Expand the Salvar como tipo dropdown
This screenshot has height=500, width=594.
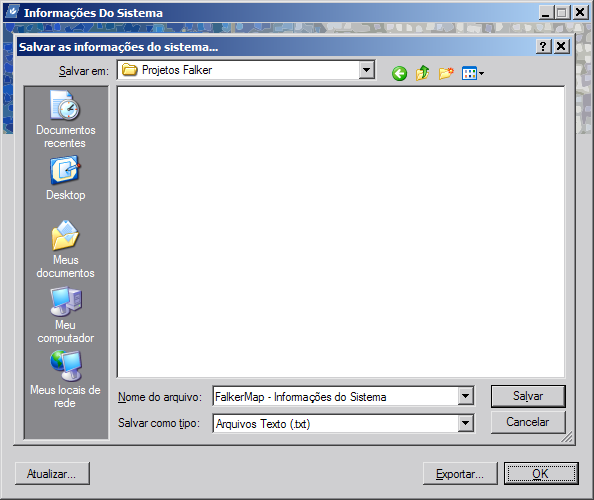point(465,423)
